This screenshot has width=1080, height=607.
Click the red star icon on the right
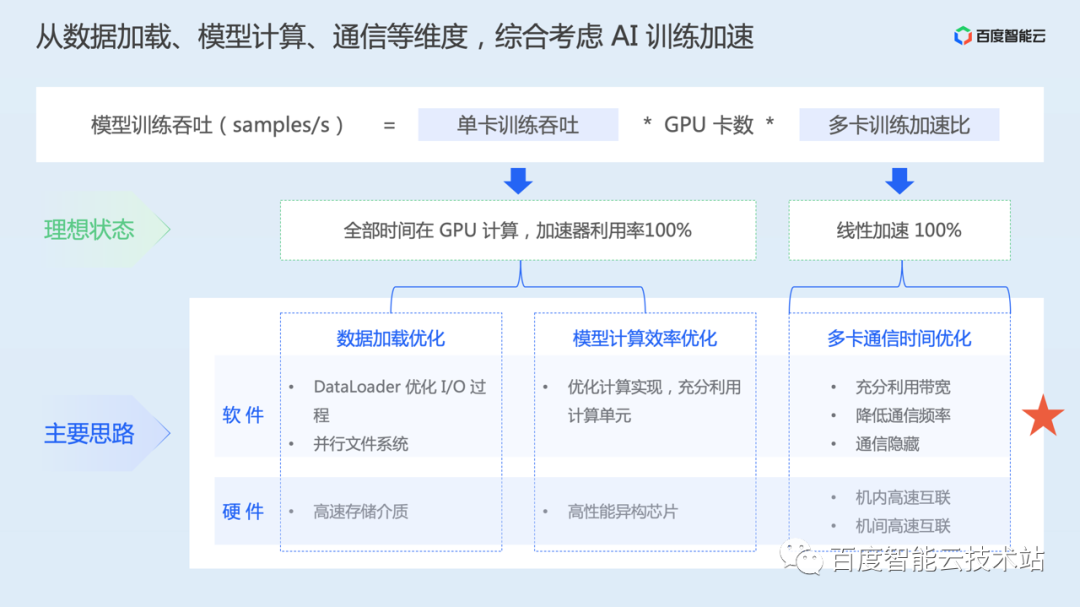(1044, 415)
